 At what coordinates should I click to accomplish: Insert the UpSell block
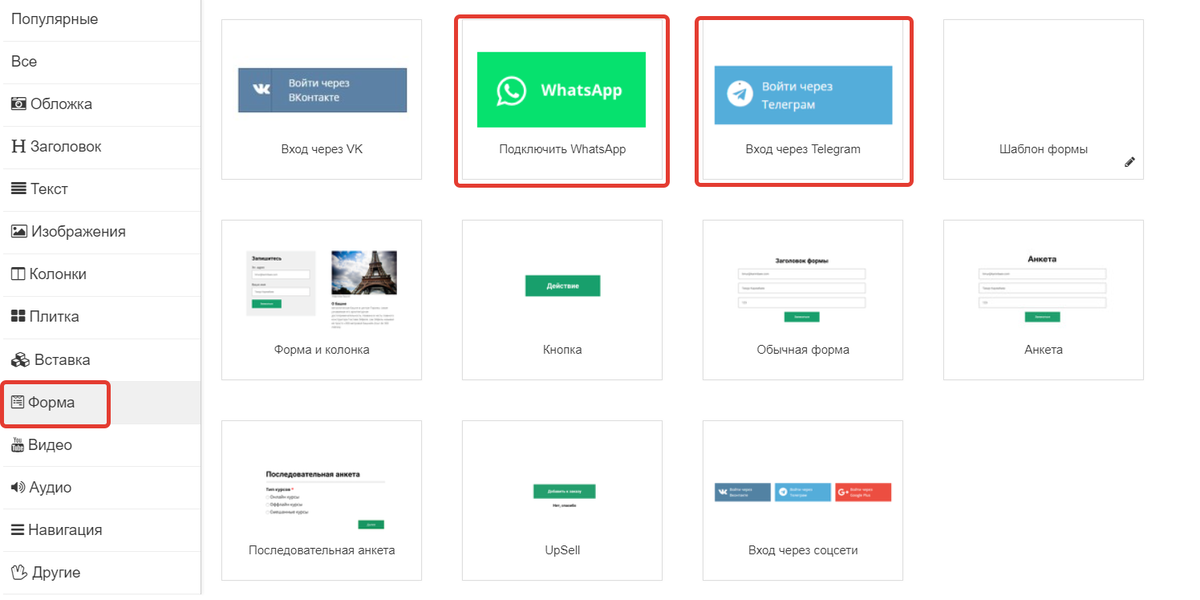click(562, 500)
